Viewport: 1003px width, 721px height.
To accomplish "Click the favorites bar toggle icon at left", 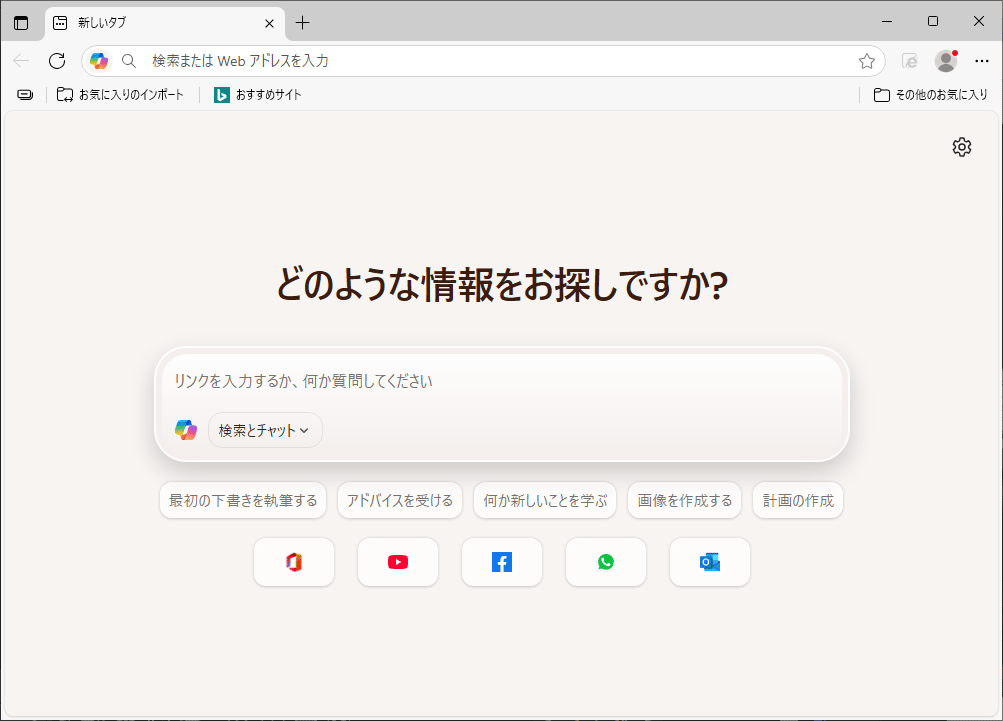I will tap(25, 95).
